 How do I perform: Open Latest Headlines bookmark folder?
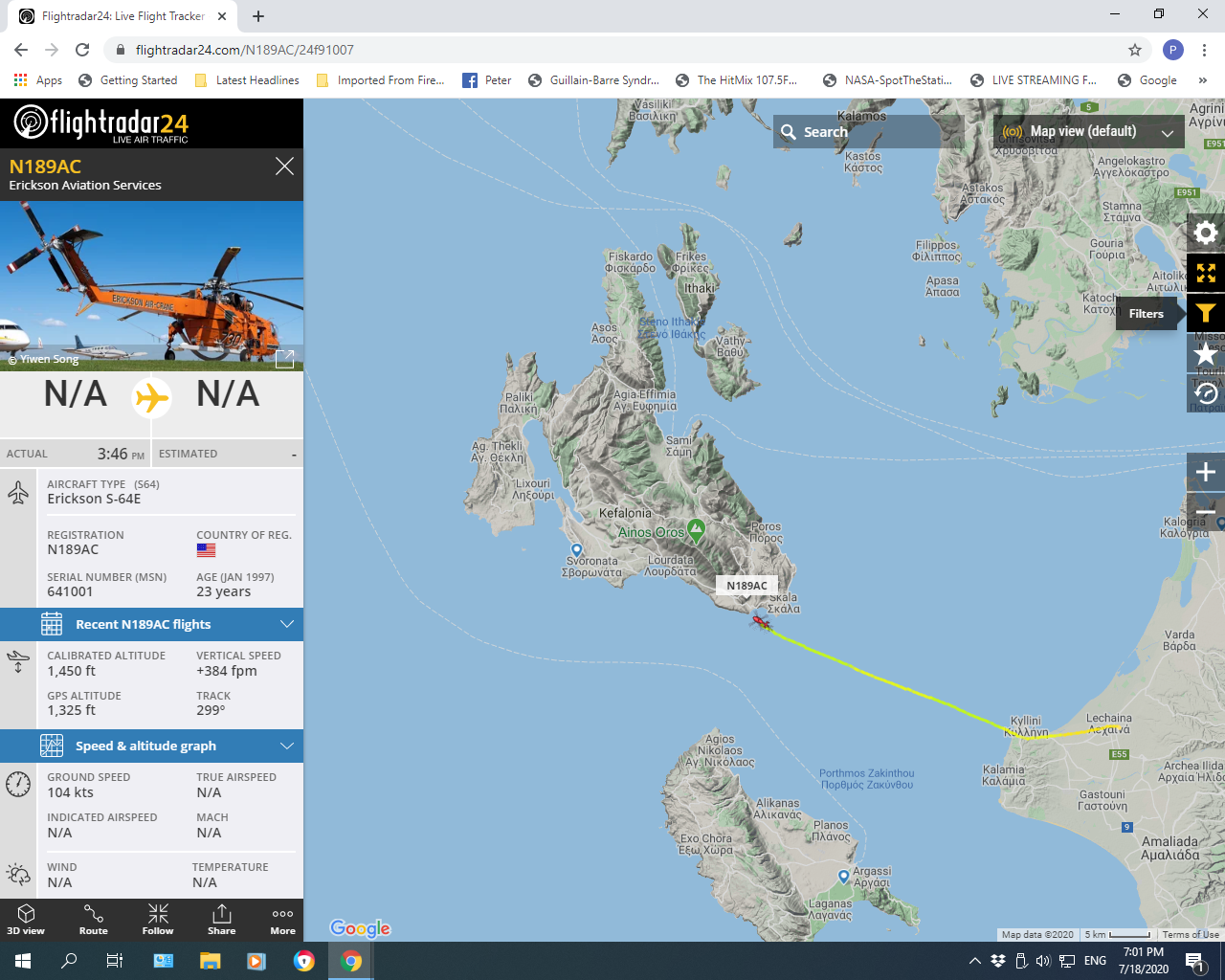pos(247,80)
